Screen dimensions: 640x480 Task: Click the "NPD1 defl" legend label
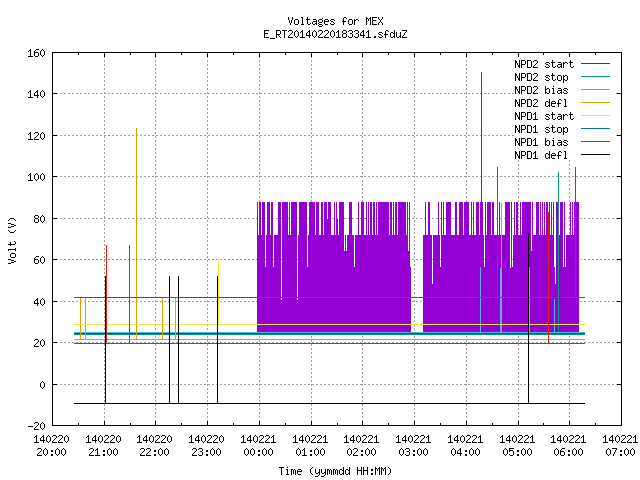tap(541, 156)
